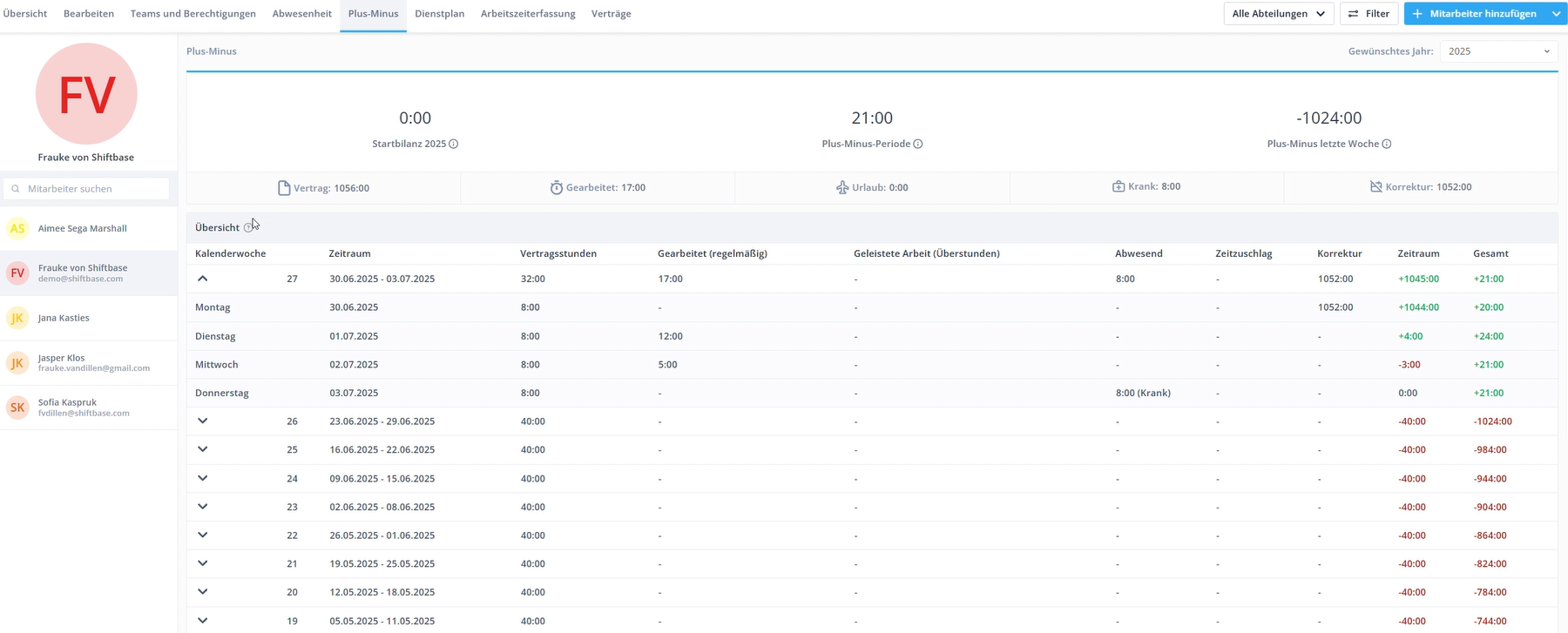This screenshot has width=1568, height=633.
Task: Click info icon beside Plus-Minus-Periode
Action: click(917, 145)
